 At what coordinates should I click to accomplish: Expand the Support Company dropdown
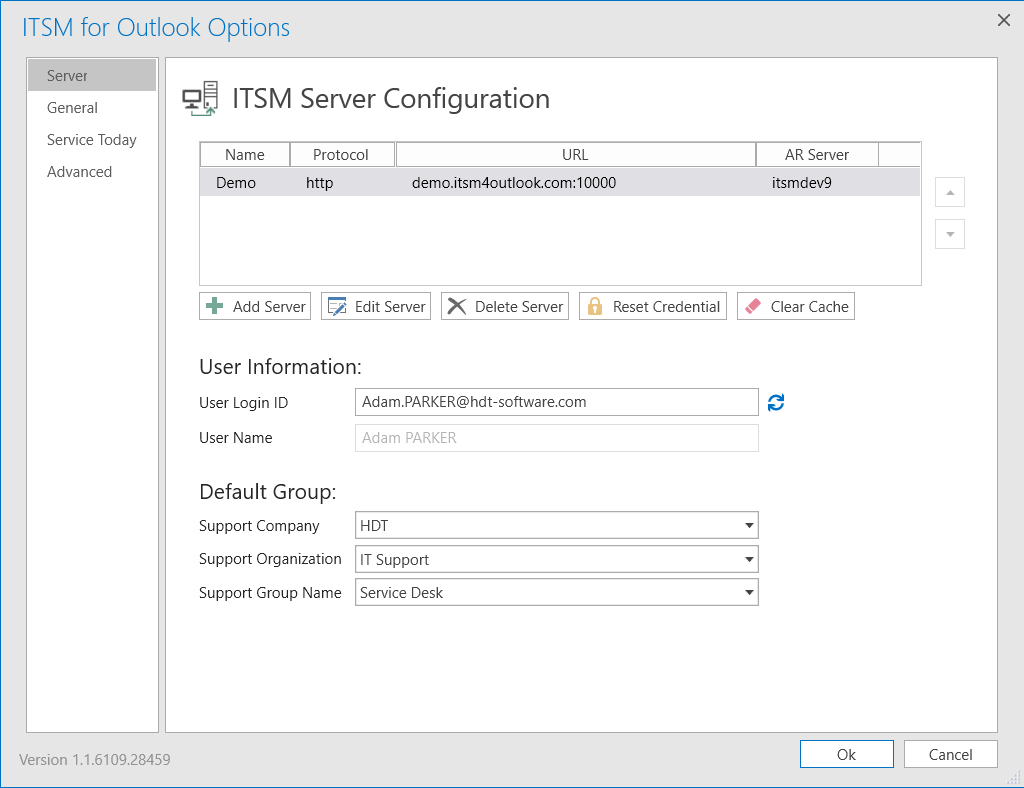[749, 526]
